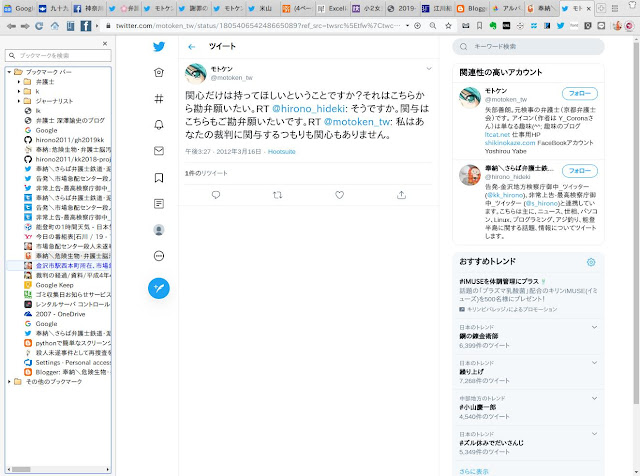Expand the ジャーナリスト bookmark folder

[x=19, y=101]
